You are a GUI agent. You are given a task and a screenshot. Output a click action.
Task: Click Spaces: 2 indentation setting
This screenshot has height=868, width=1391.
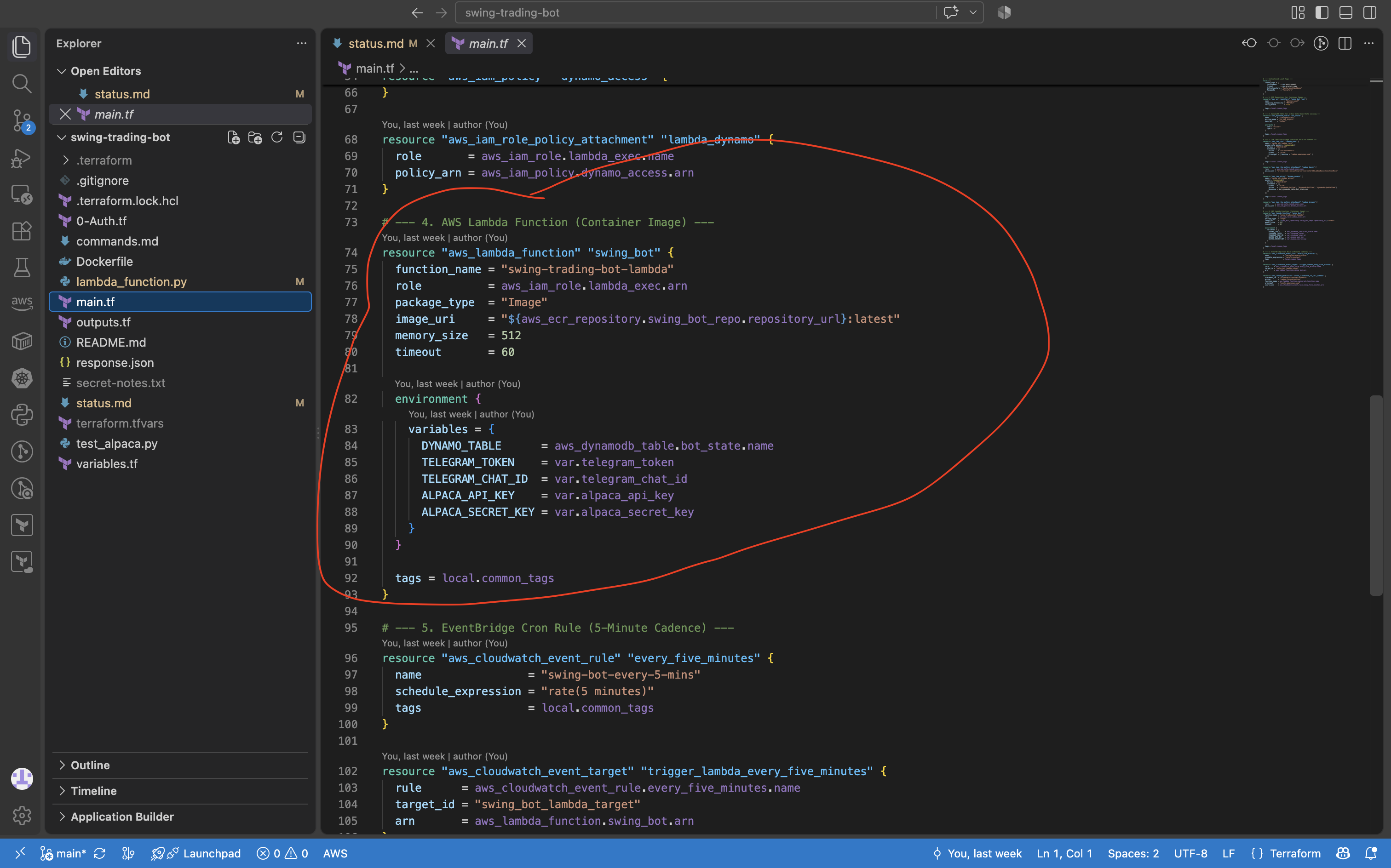[1132, 854]
